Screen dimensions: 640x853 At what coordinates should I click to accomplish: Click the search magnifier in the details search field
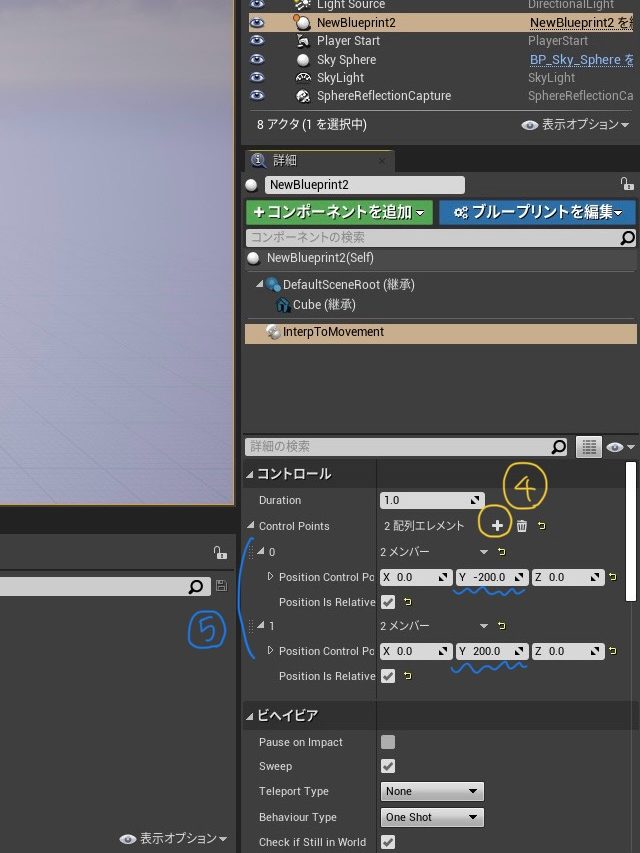(x=559, y=447)
